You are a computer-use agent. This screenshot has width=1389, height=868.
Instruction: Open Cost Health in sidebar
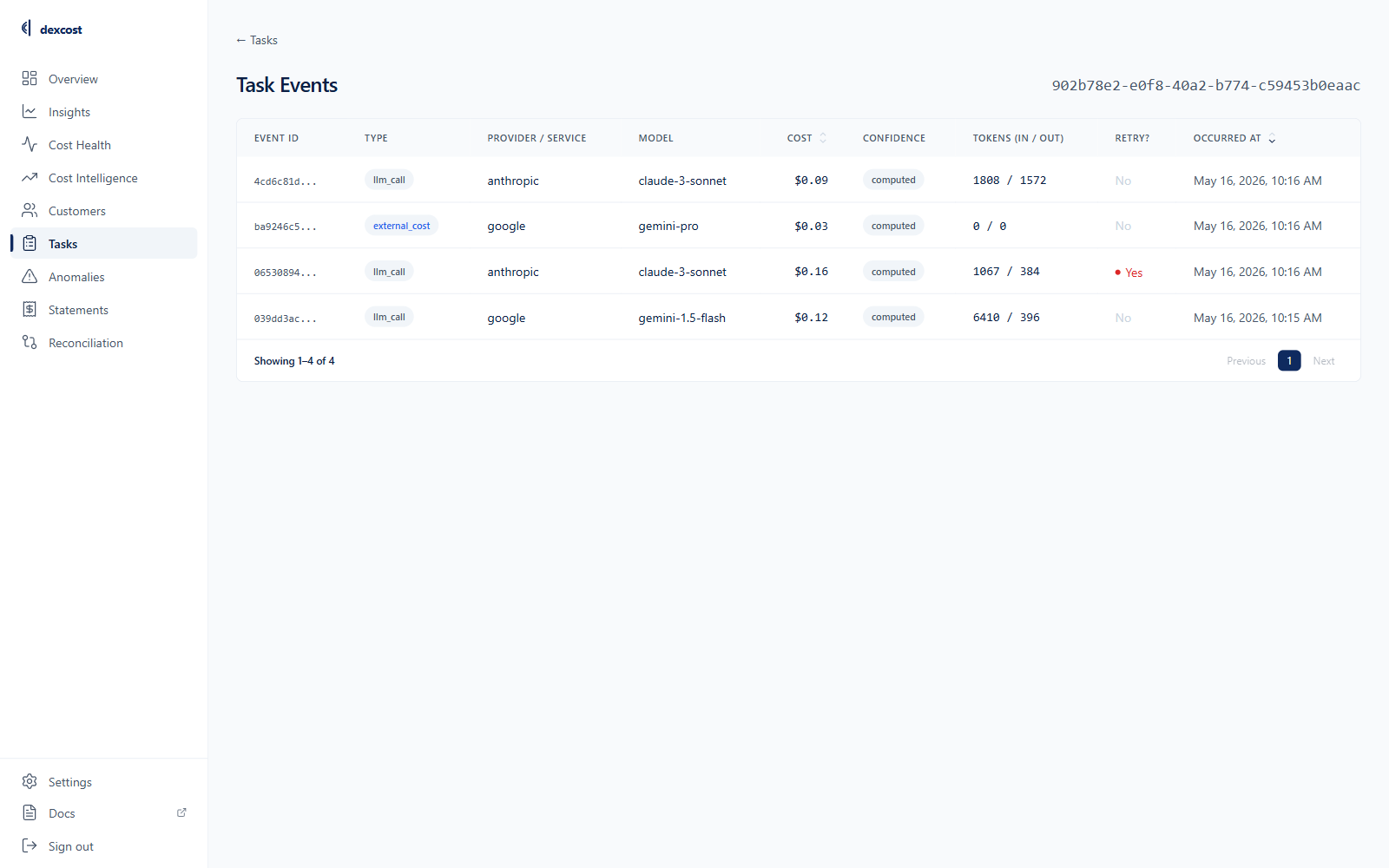104,145
